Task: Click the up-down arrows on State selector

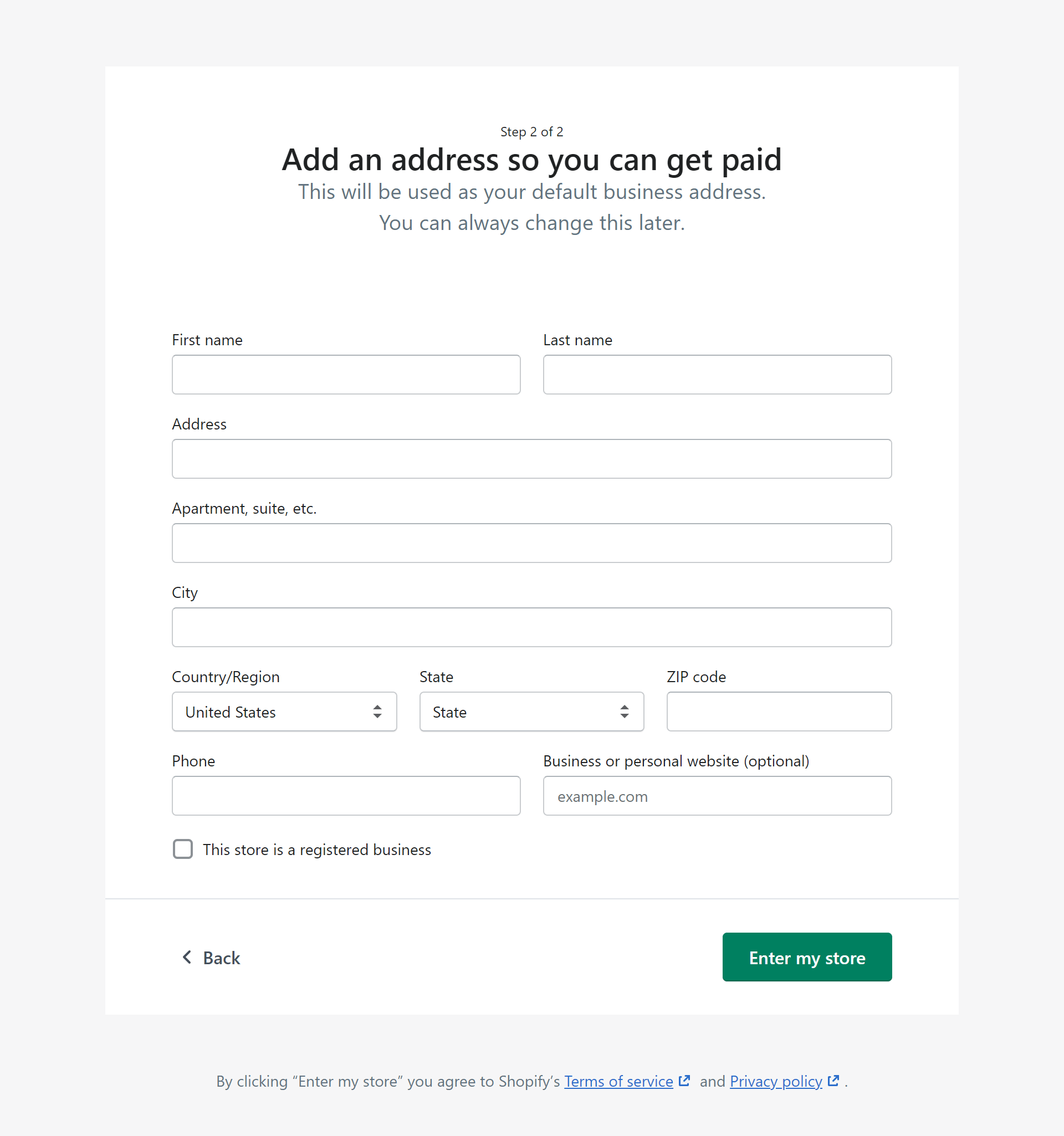Action: pos(626,712)
